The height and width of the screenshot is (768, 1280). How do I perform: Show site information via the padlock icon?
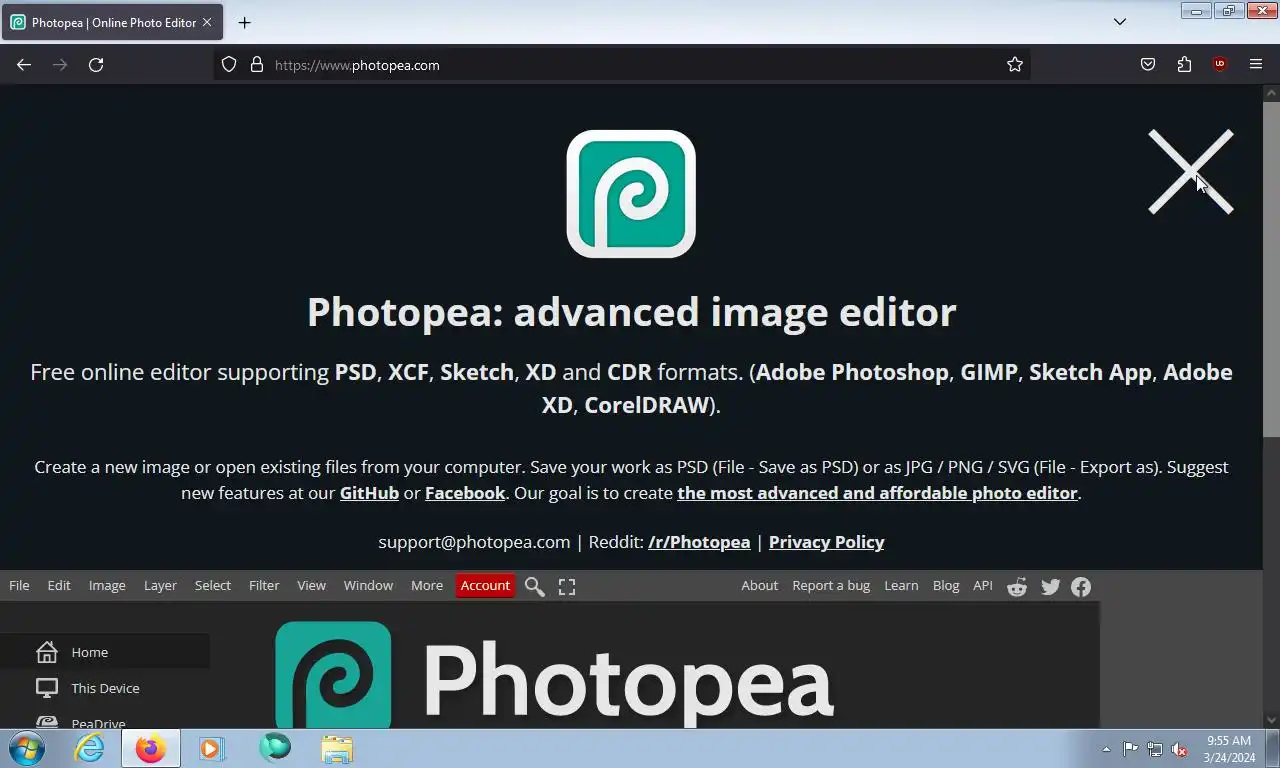click(257, 65)
